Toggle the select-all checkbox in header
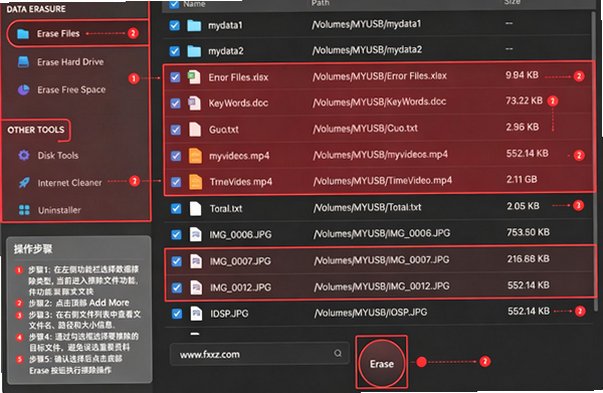603x393 pixels. 174,4
